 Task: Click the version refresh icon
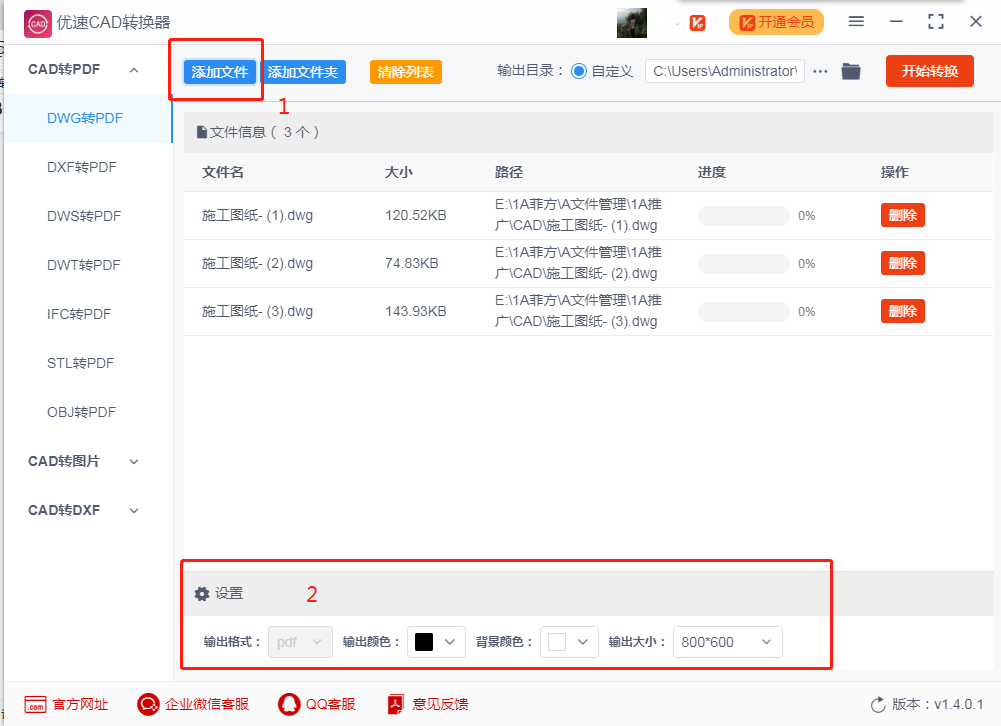(878, 705)
